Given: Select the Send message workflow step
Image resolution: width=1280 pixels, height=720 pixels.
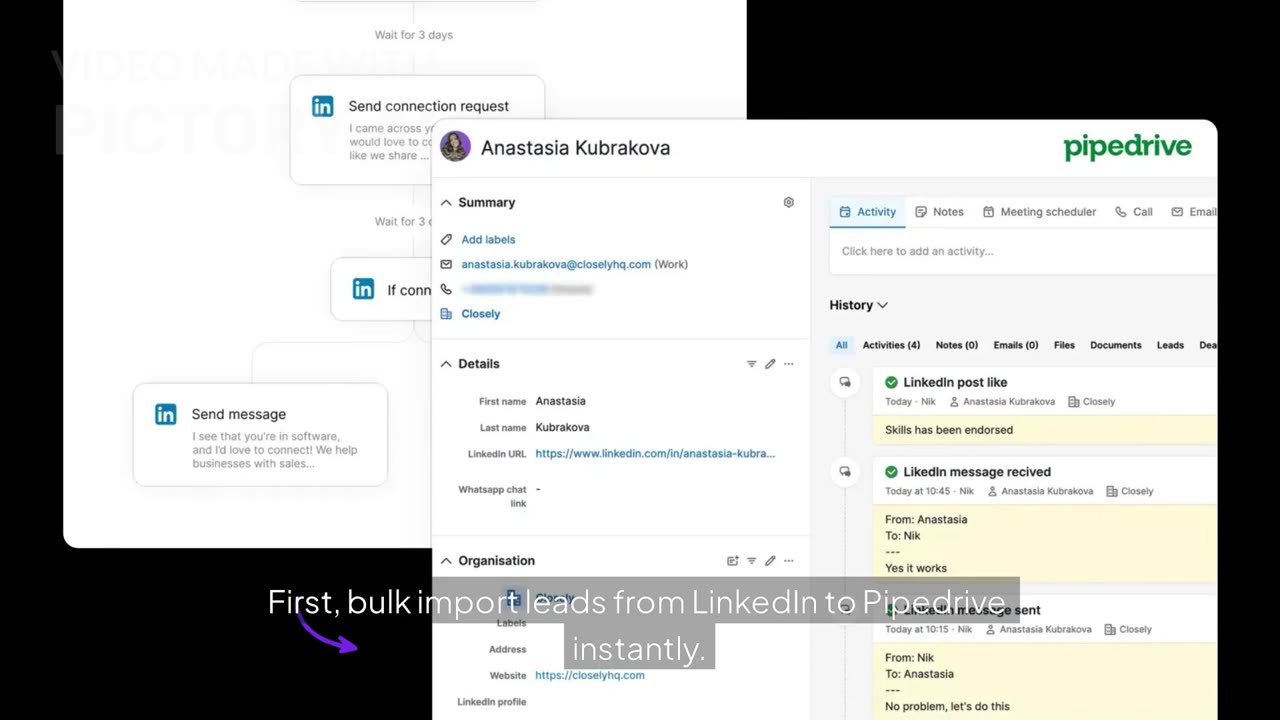Looking at the screenshot, I should tap(260, 435).
